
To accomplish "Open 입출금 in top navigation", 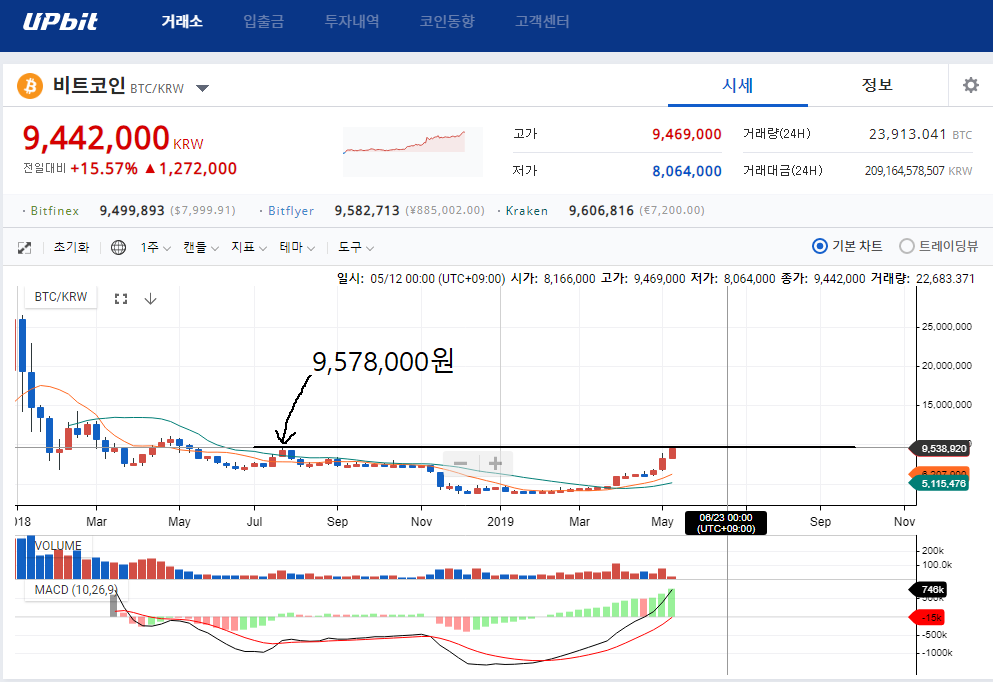I will coord(263,22).
